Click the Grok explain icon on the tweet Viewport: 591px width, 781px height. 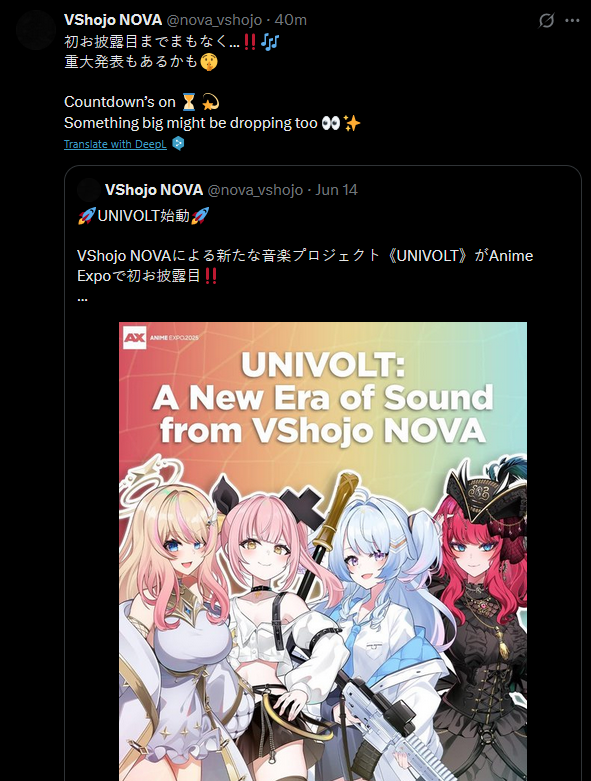(x=546, y=20)
